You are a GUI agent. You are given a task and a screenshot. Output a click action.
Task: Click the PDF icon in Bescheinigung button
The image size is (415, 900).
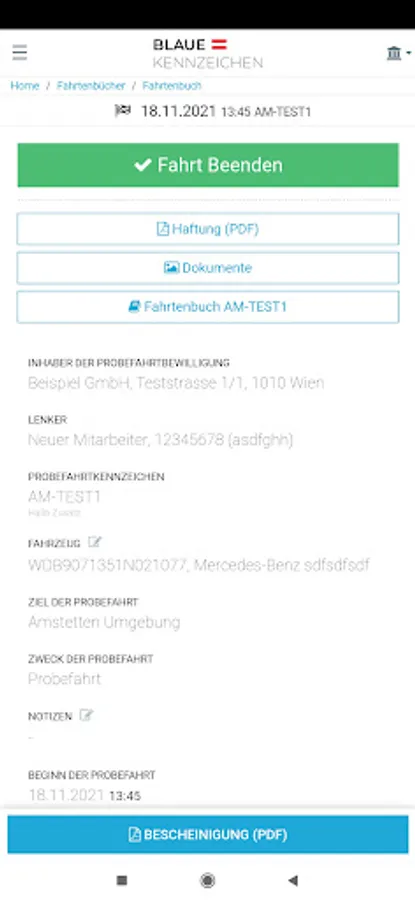point(134,835)
